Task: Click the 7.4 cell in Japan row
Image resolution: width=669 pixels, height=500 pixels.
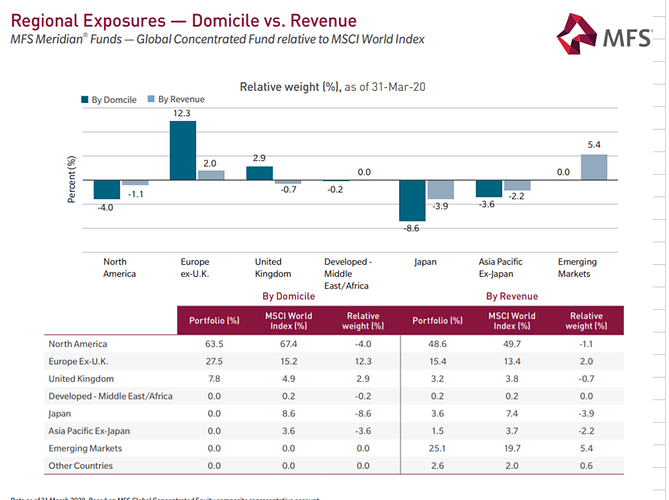Action: pyautogui.click(x=512, y=413)
